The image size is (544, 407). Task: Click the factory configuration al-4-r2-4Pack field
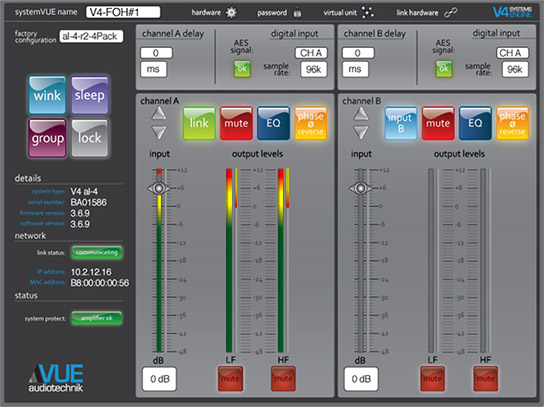click(91, 36)
